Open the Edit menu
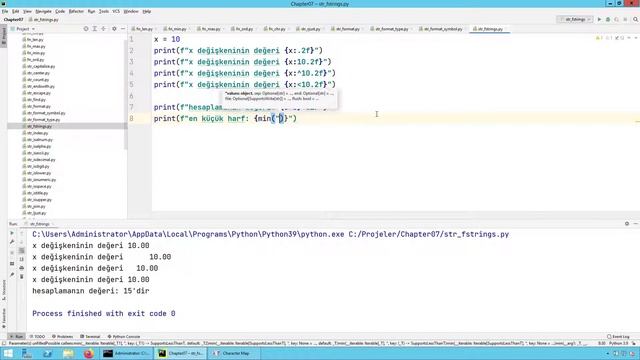The height and width of the screenshot is (360, 640). [x=16, y=11]
